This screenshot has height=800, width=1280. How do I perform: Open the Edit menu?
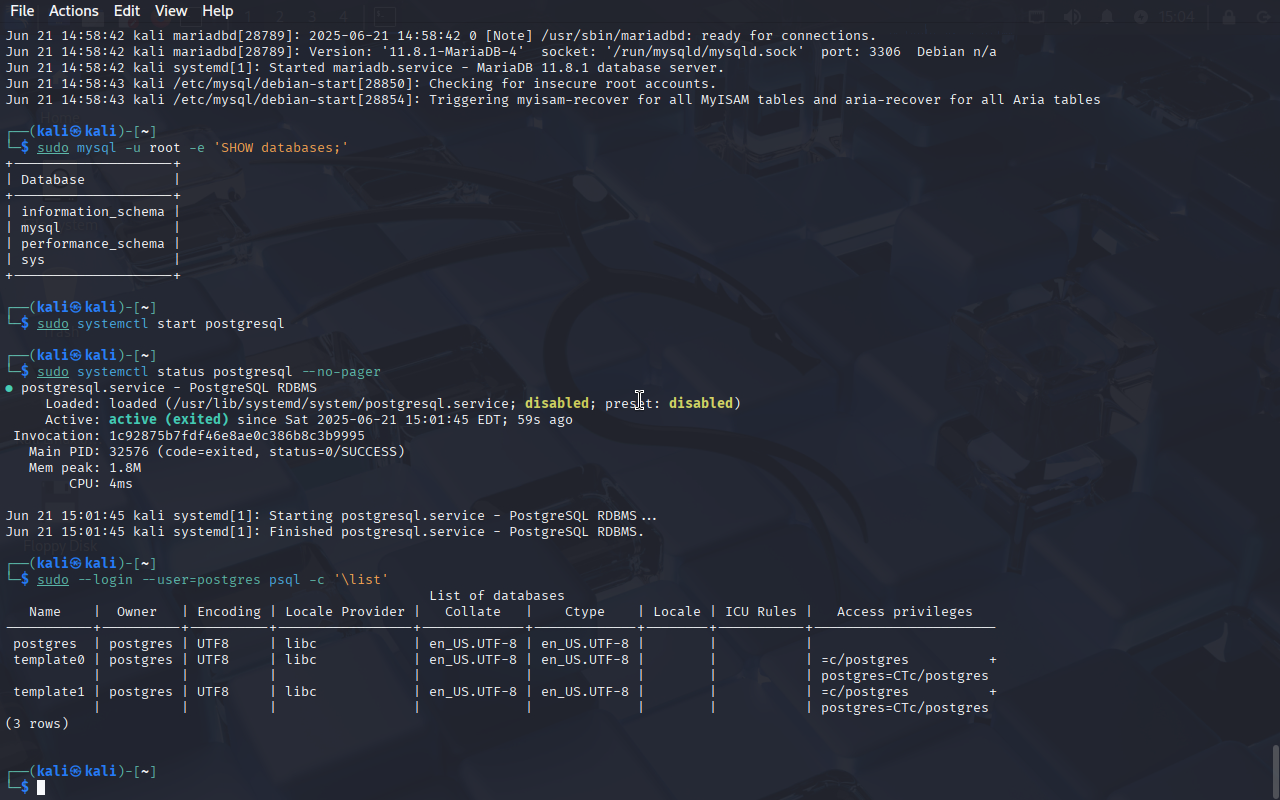(x=127, y=11)
